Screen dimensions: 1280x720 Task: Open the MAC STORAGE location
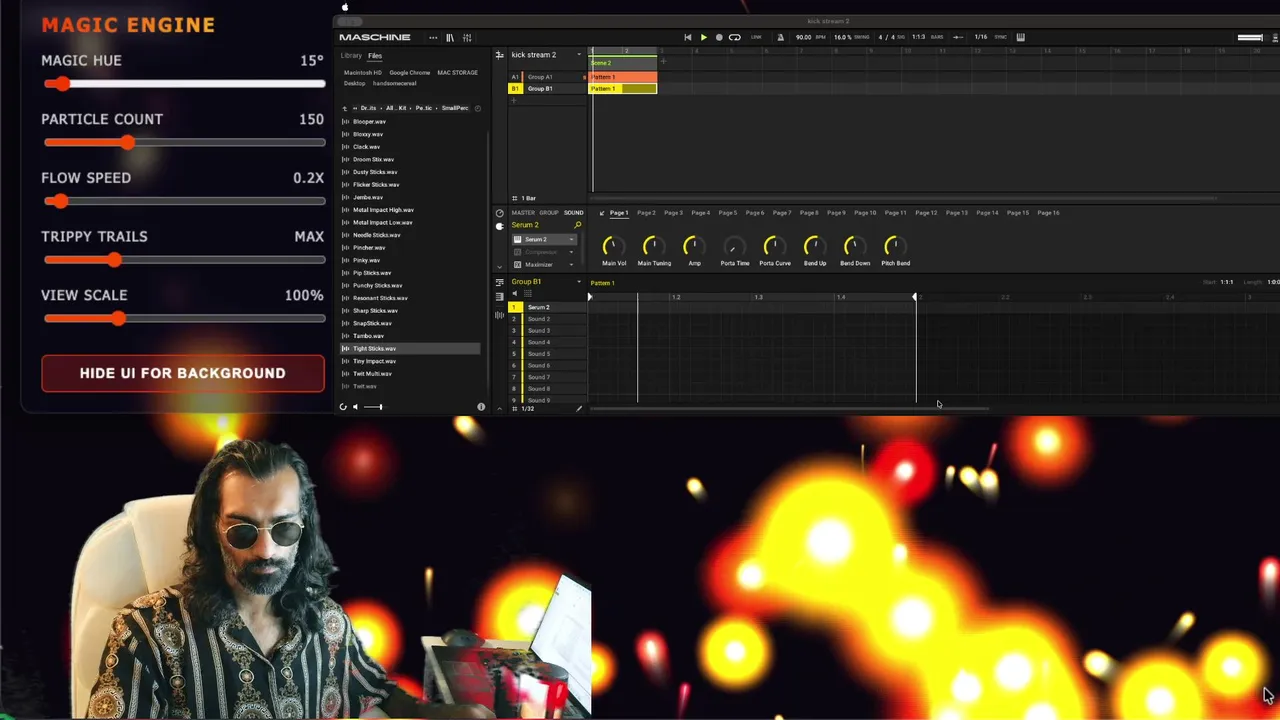click(x=457, y=73)
